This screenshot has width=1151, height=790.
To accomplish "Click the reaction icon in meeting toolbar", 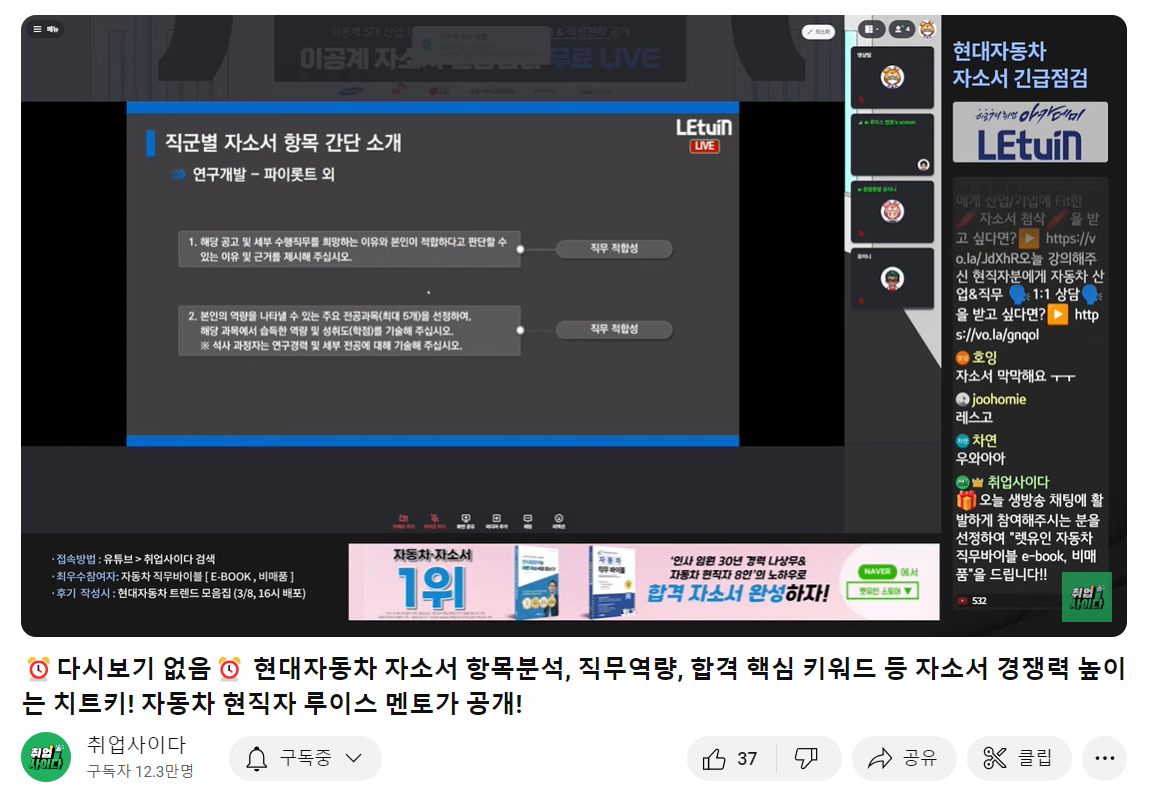I will click(x=559, y=520).
